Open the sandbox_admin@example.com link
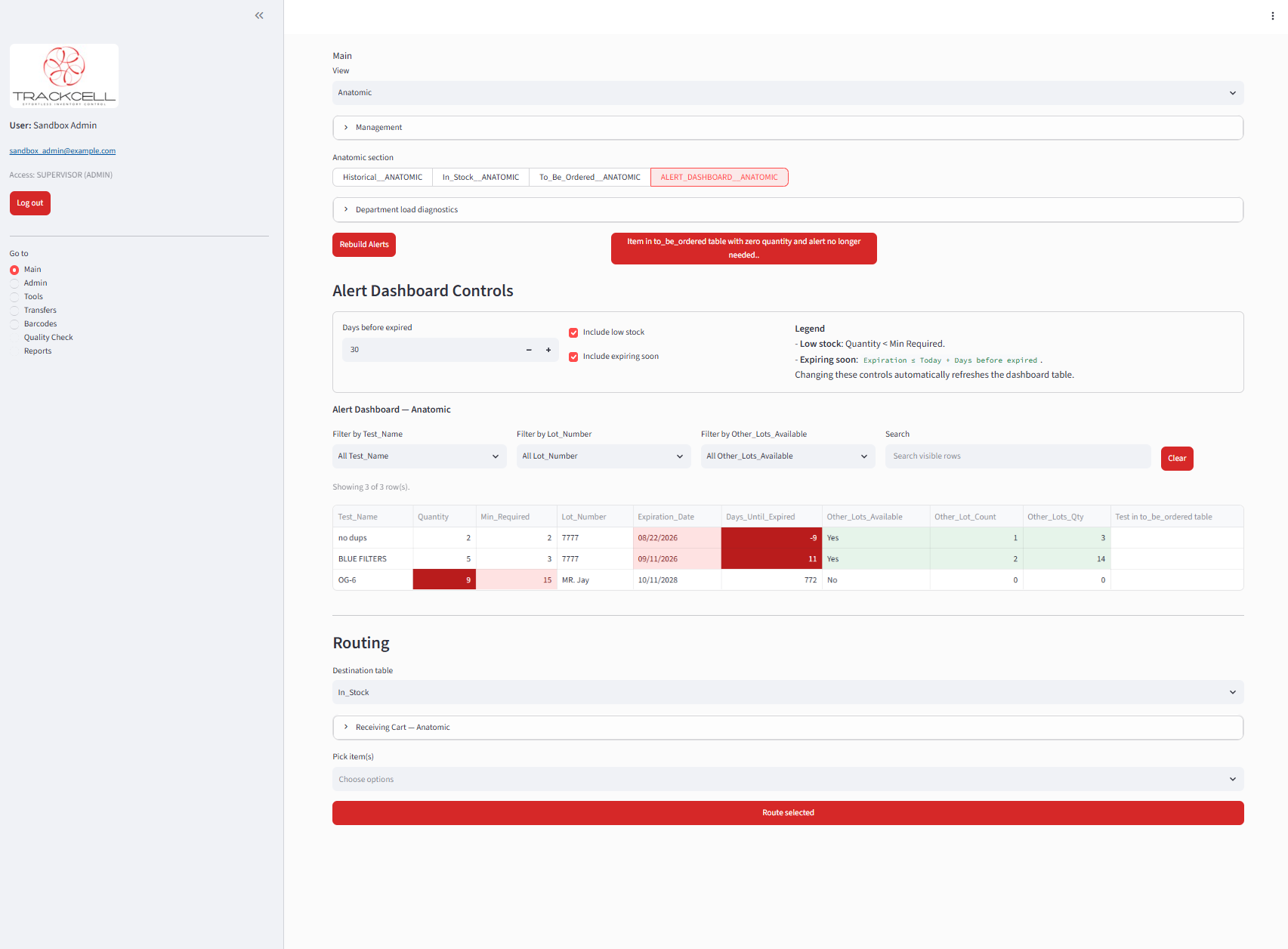Viewport: 1288px width, 949px height. (x=63, y=151)
